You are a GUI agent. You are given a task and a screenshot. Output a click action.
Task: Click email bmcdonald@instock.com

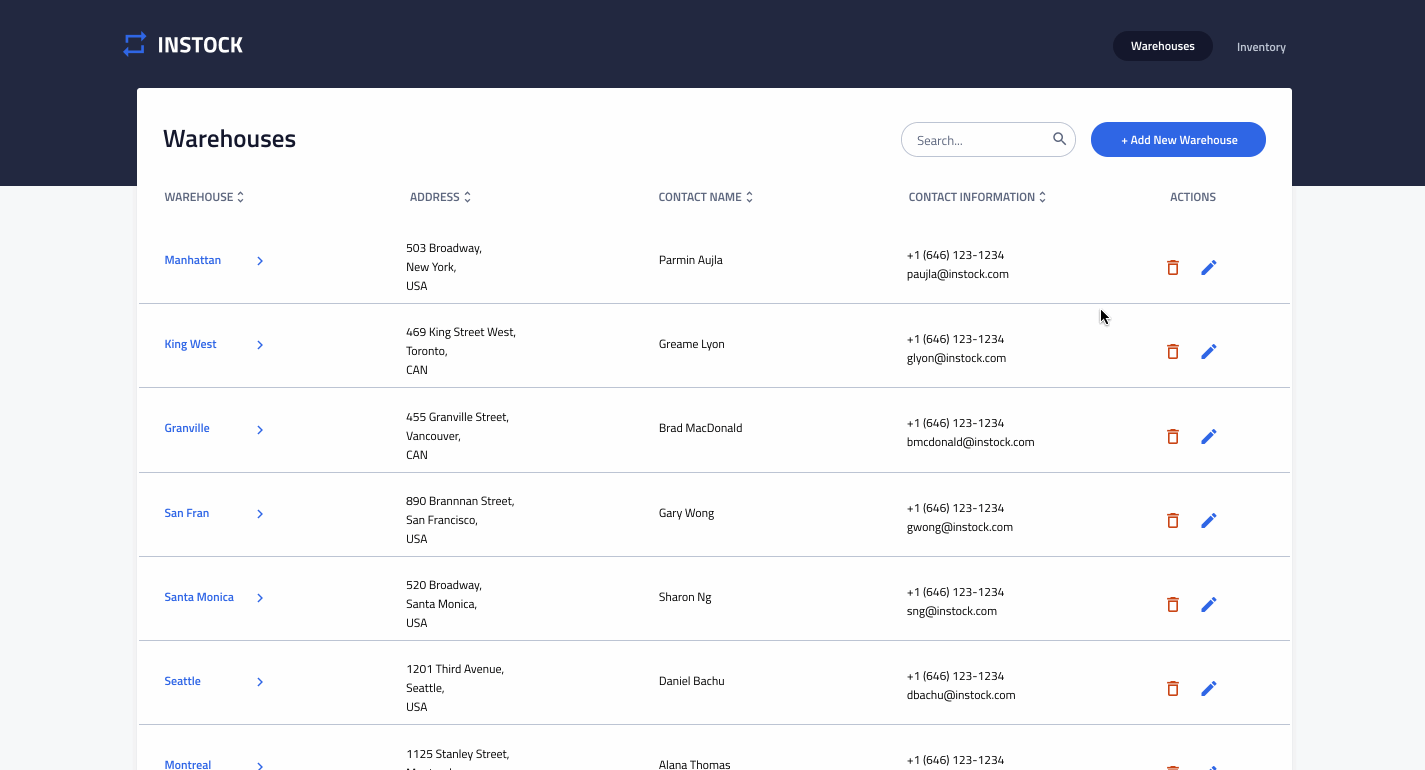(x=971, y=442)
